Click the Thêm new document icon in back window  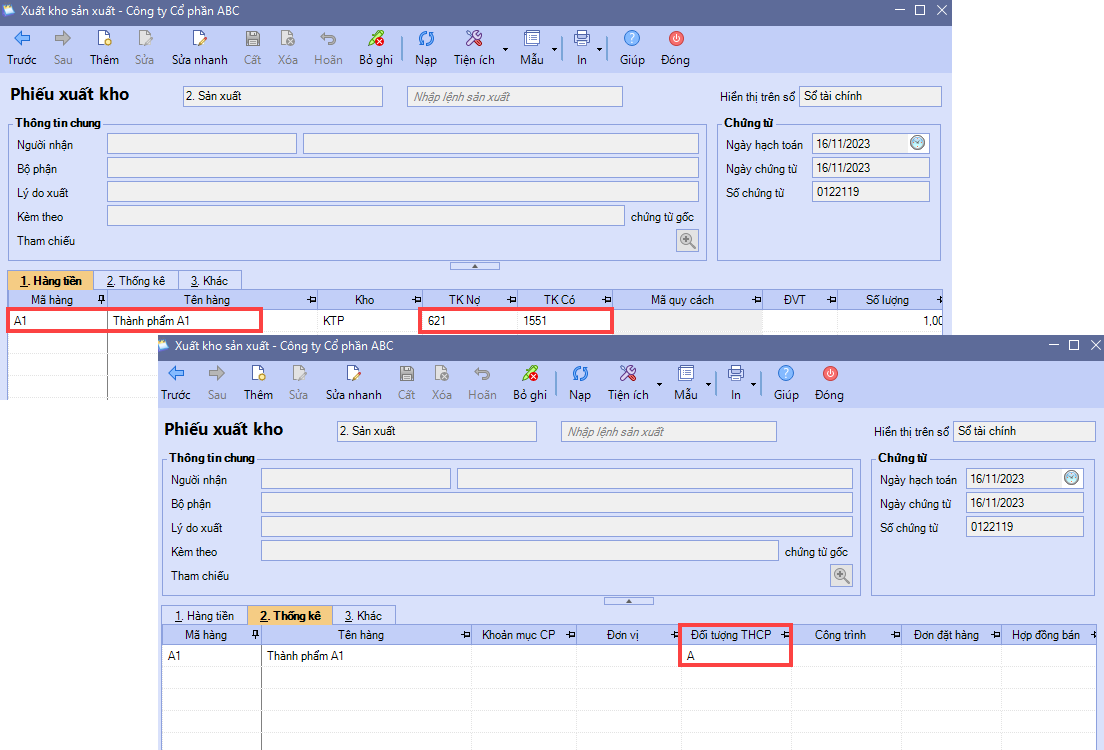(104, 40)
